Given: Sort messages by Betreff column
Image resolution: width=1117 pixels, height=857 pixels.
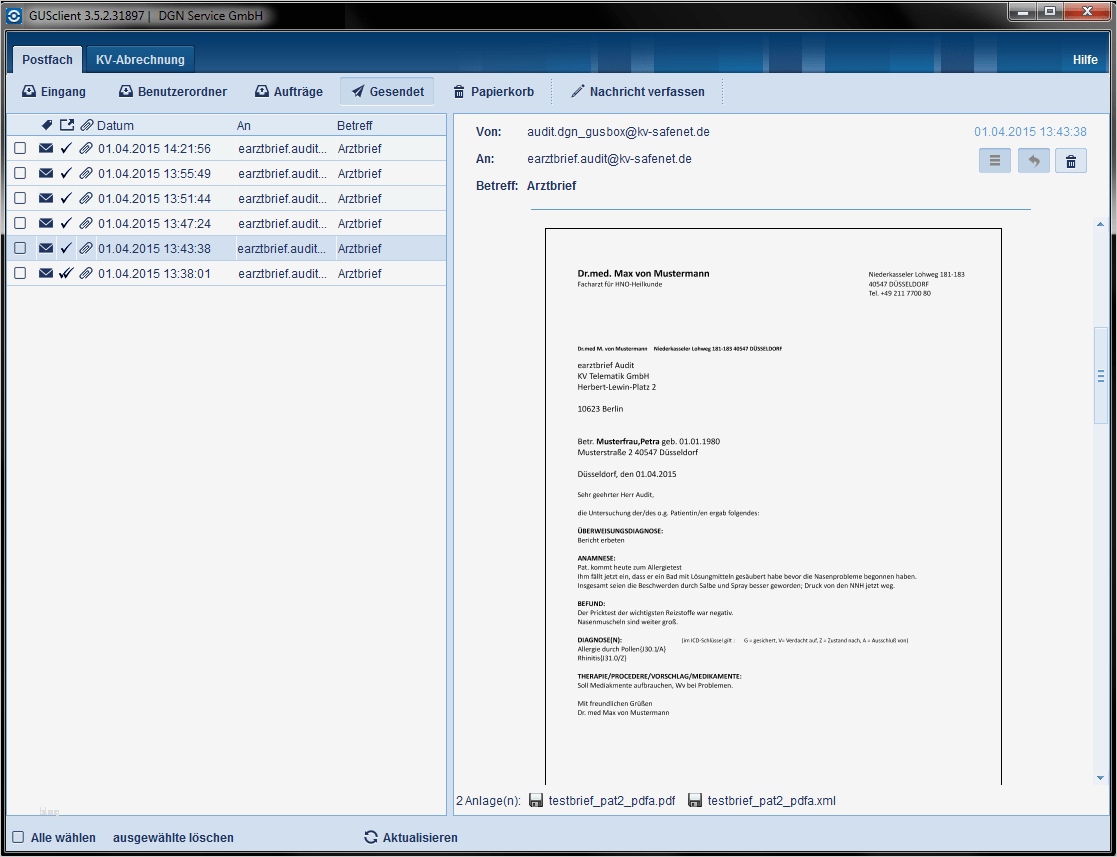Looking at the screenshot, I should coord(355,126).
